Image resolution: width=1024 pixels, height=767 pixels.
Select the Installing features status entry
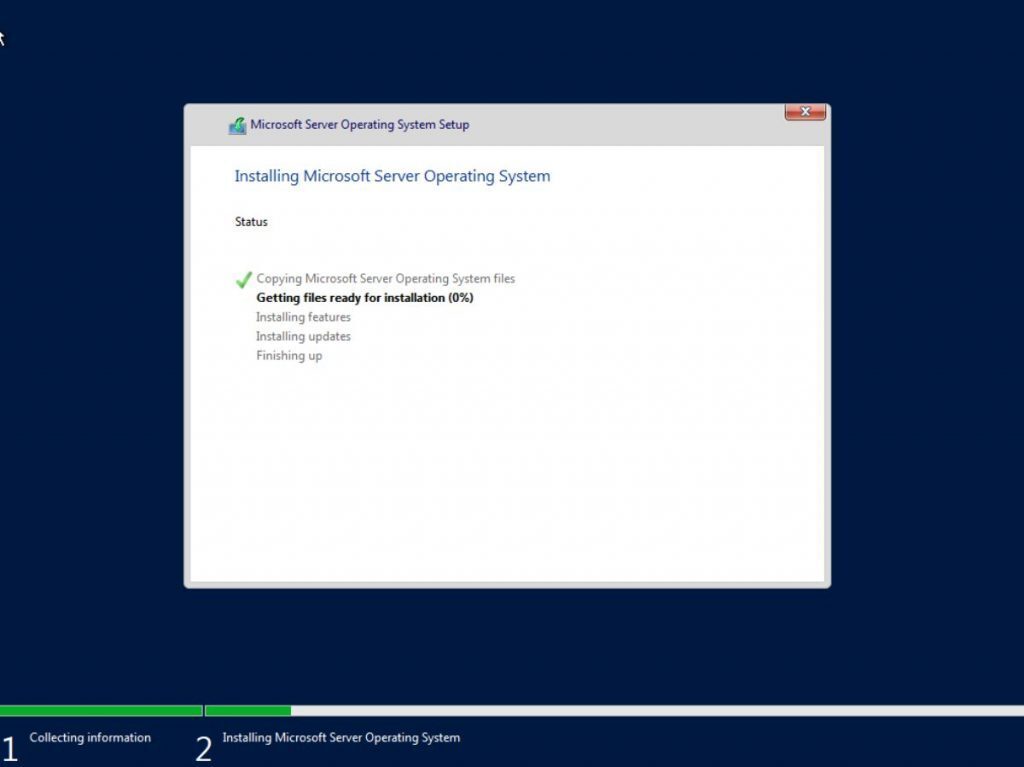pyautogui.click(x=303, y=317)
